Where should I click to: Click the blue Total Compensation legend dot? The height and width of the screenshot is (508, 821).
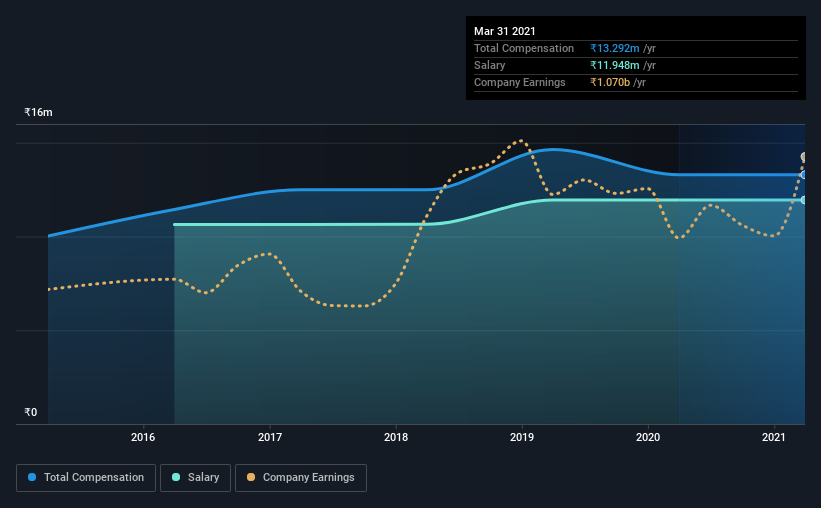coord(32,477)
